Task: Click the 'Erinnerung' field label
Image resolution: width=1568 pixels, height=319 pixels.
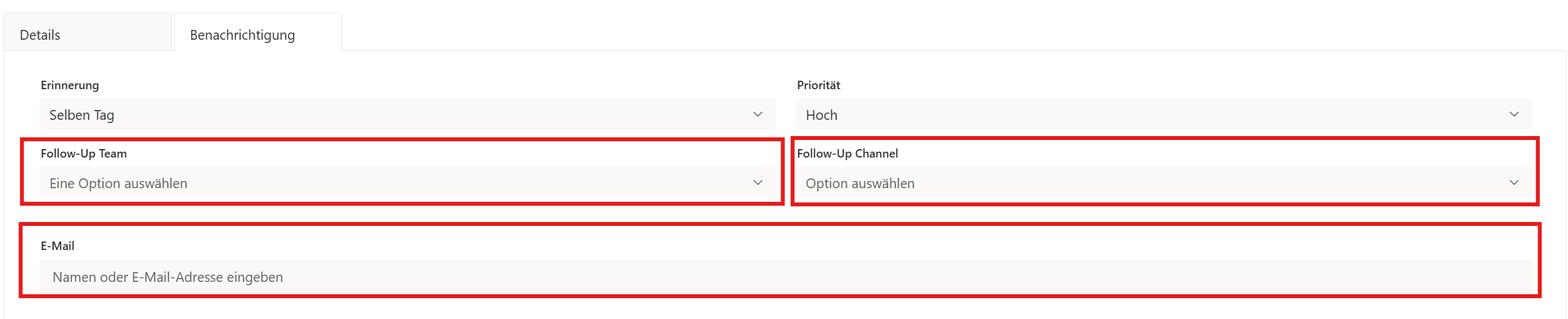Action: click(x=70, y=85)
